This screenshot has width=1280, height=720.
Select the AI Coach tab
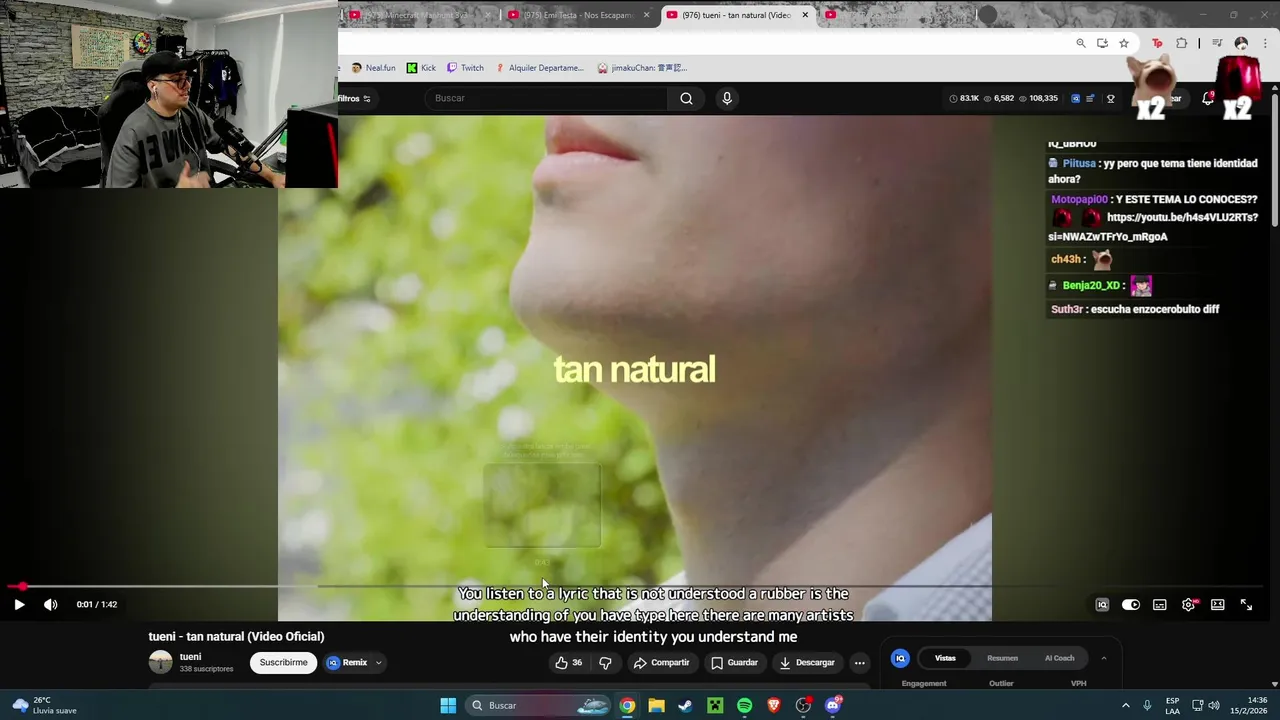(1059, 658)
